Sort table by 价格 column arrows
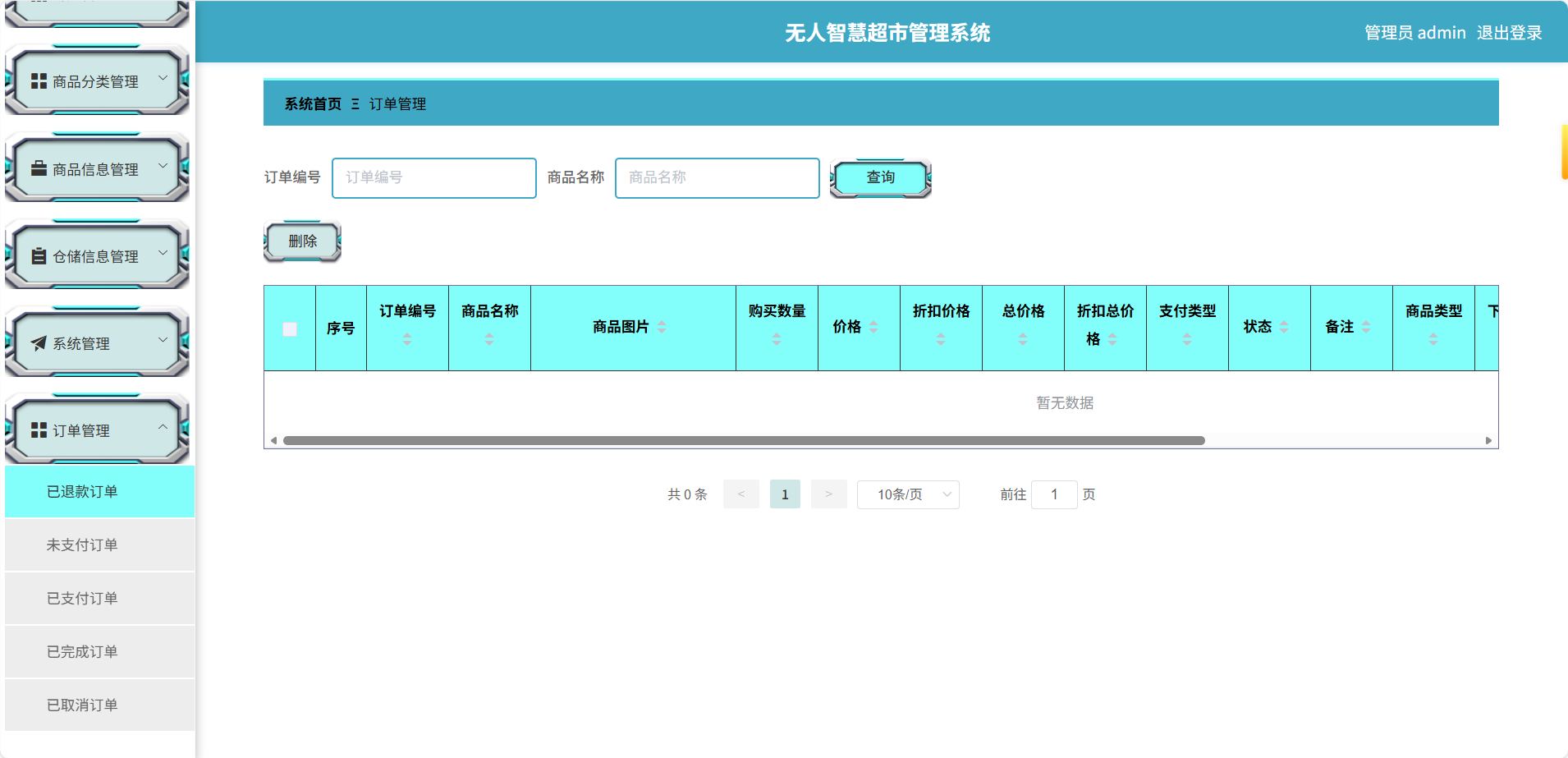1568x758 pixels. 873,327
